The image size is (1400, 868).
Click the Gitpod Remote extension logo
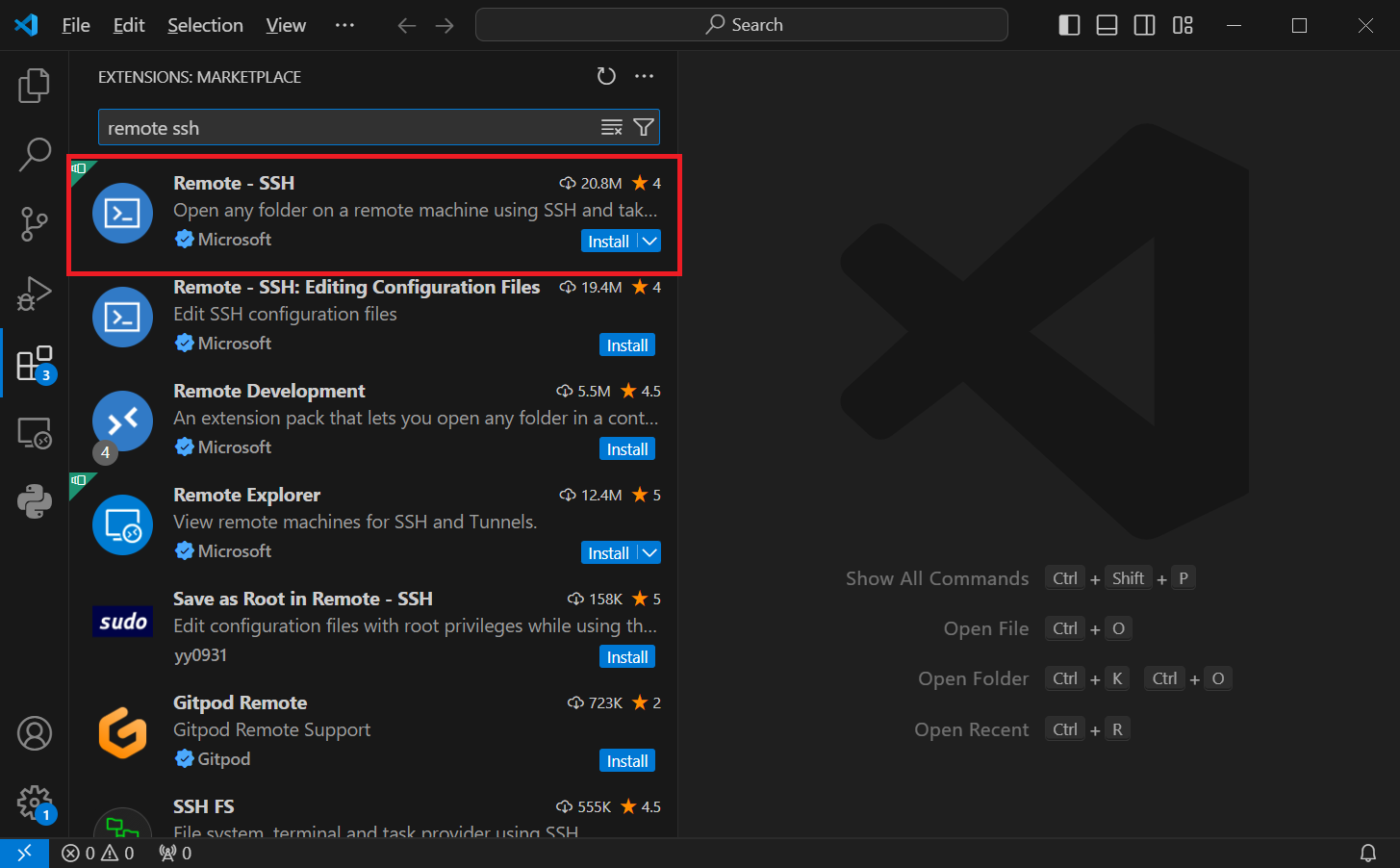[122, 732]
